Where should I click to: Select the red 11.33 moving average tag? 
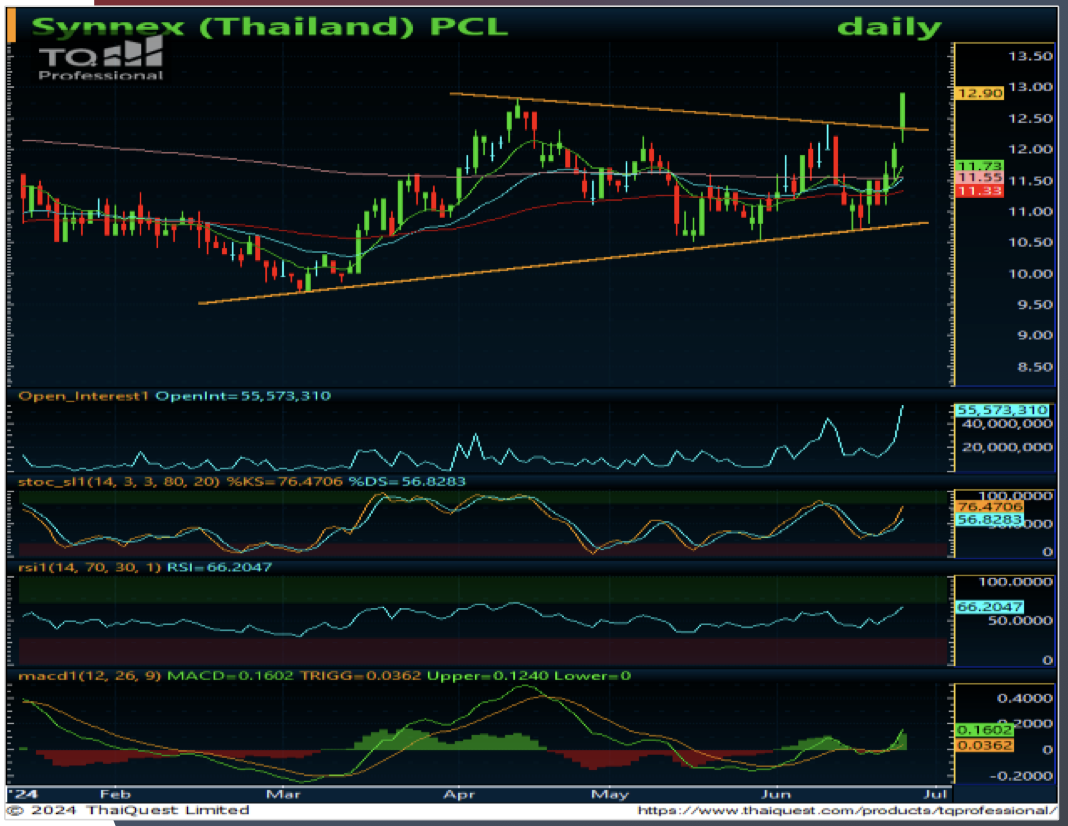pyautogui.click(x=979, y=191)
